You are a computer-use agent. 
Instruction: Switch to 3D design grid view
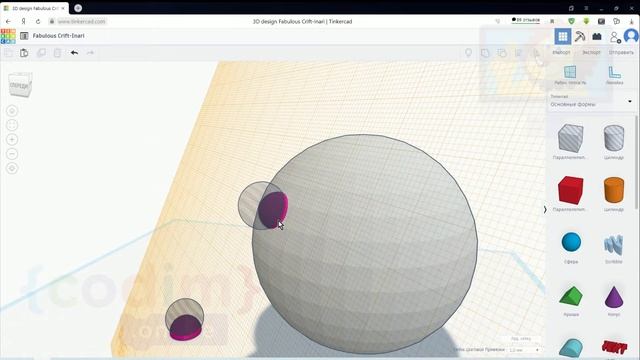[x=563, y=36]
